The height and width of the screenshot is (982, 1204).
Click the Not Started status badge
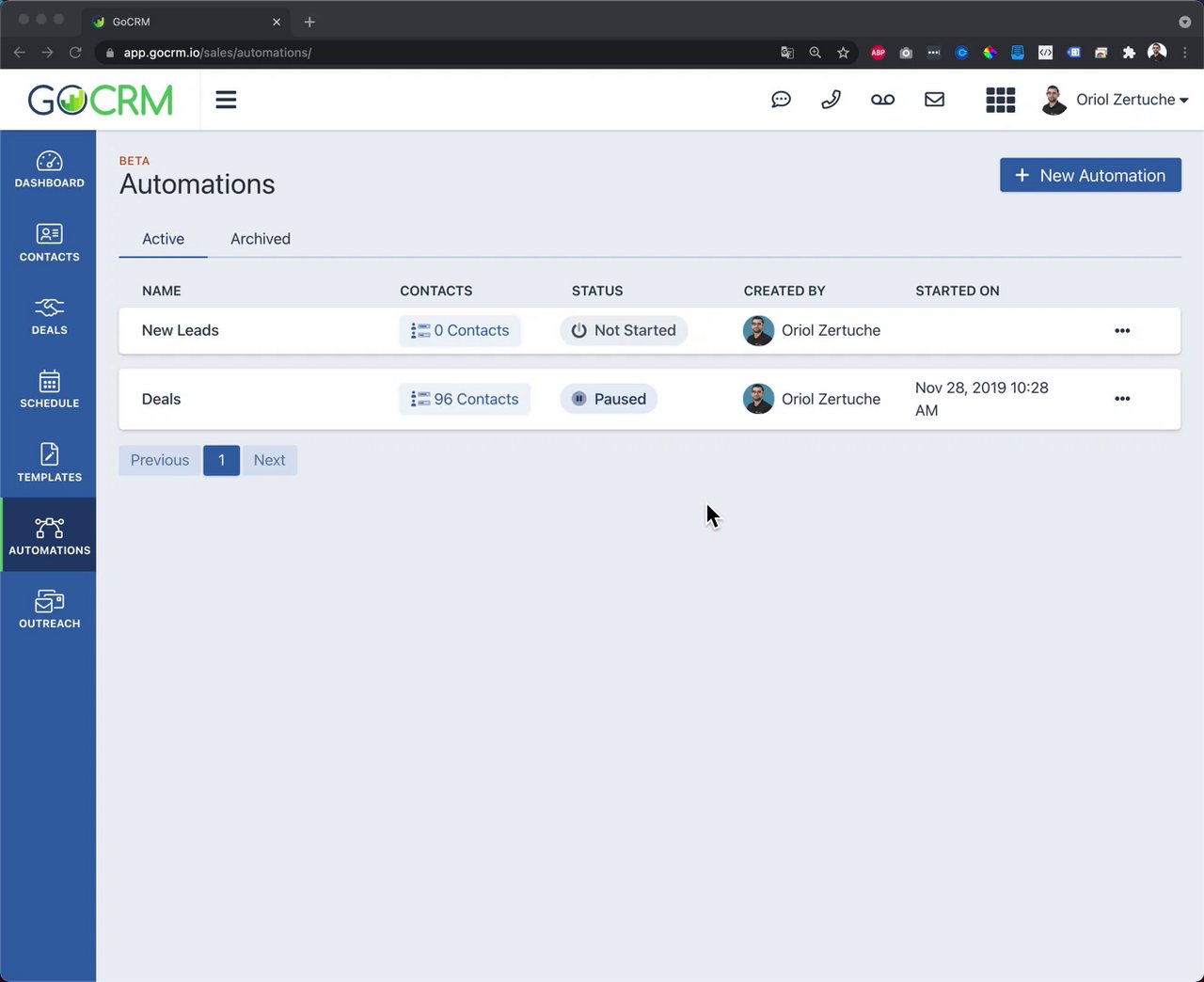pos(624,331)
